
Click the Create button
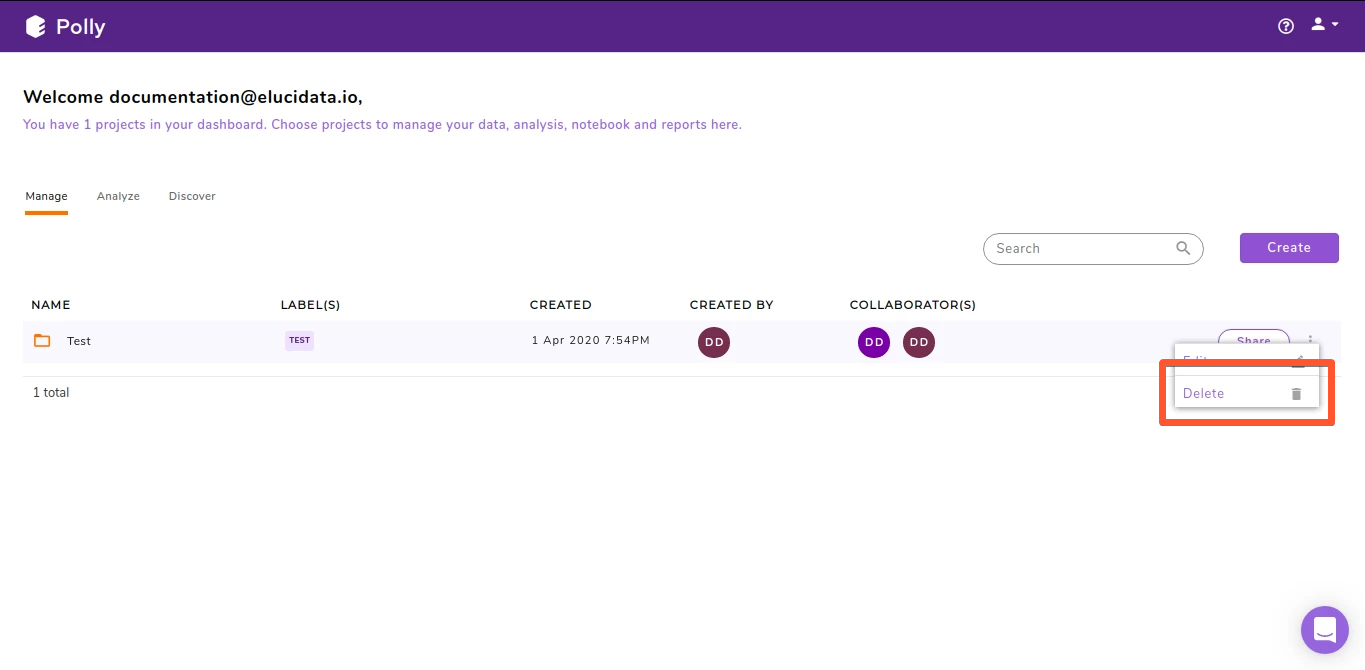(x=1288, y=247)
